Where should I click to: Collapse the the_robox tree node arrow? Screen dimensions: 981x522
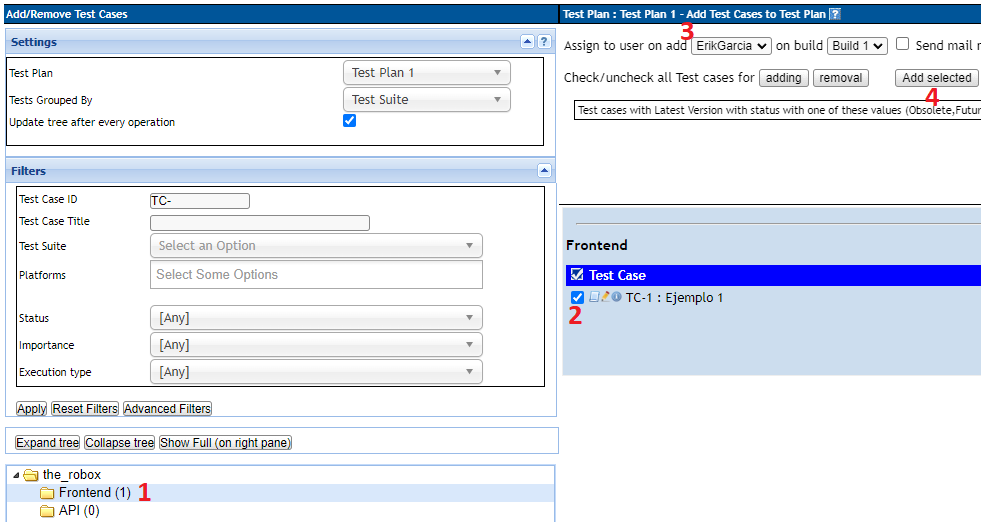pos(14,475)
